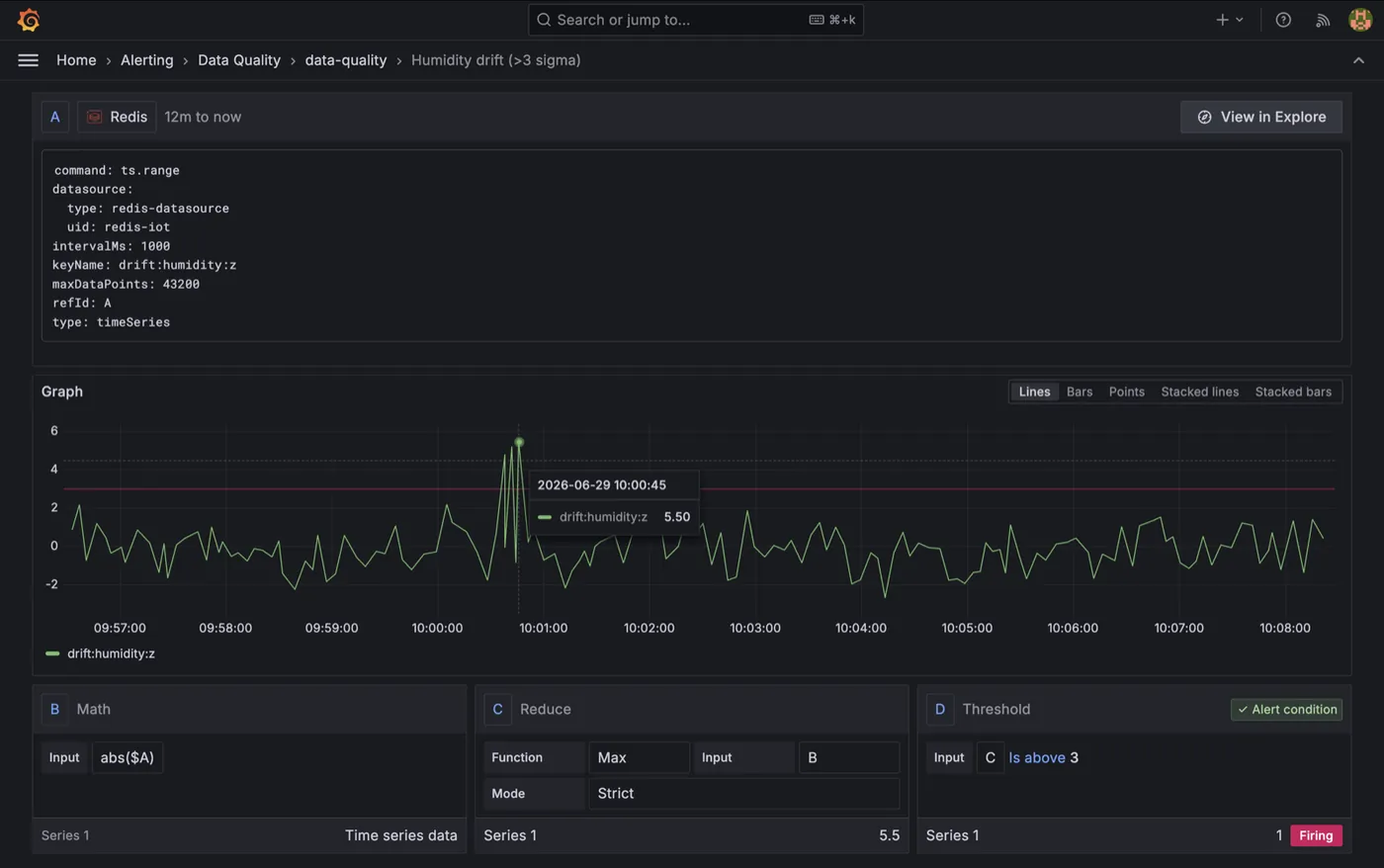This screenshot has height=868, width=1384.
Task: Open the Reduce Input B dropdown
Action: click(849, 757)
